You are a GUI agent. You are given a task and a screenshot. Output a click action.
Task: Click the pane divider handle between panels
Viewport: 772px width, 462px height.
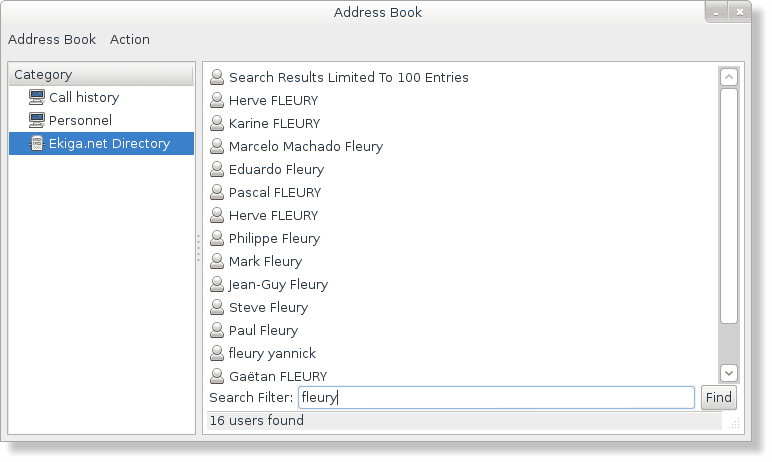pos(198,248)
